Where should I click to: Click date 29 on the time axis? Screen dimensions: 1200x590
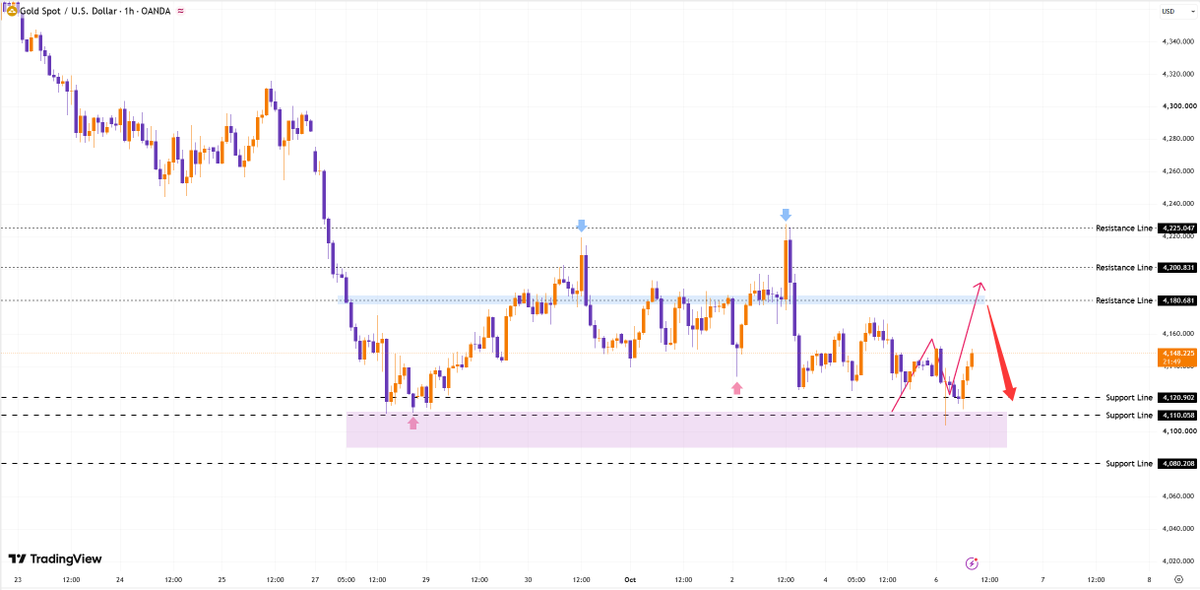pos(426,579)
